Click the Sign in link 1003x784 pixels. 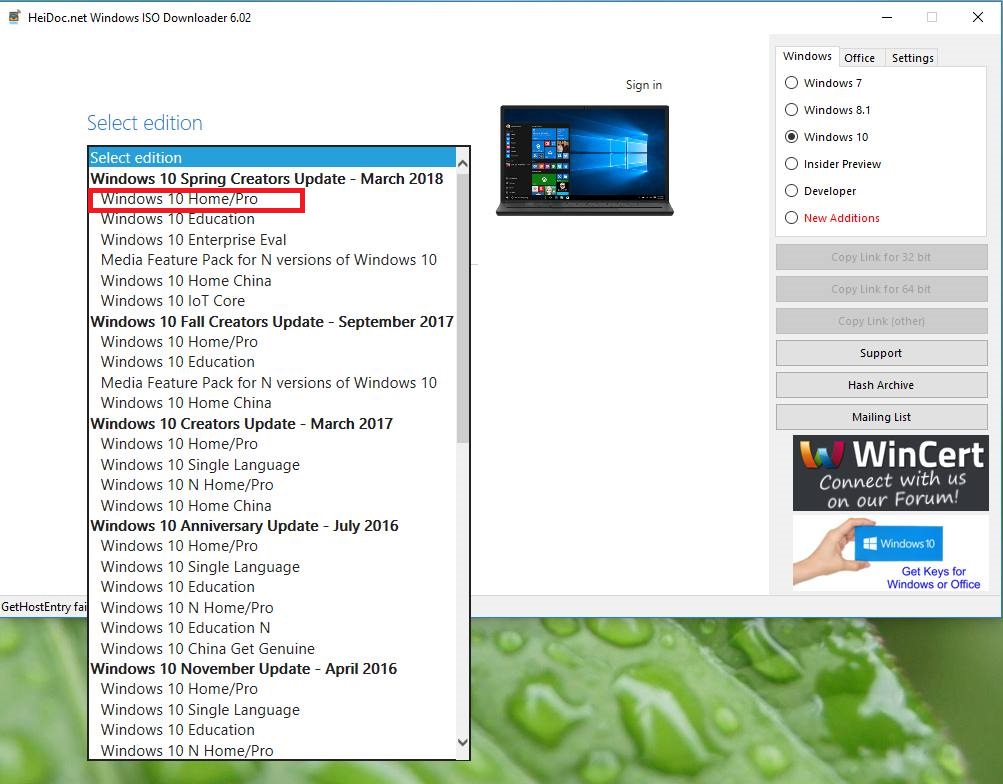point(644,84)
